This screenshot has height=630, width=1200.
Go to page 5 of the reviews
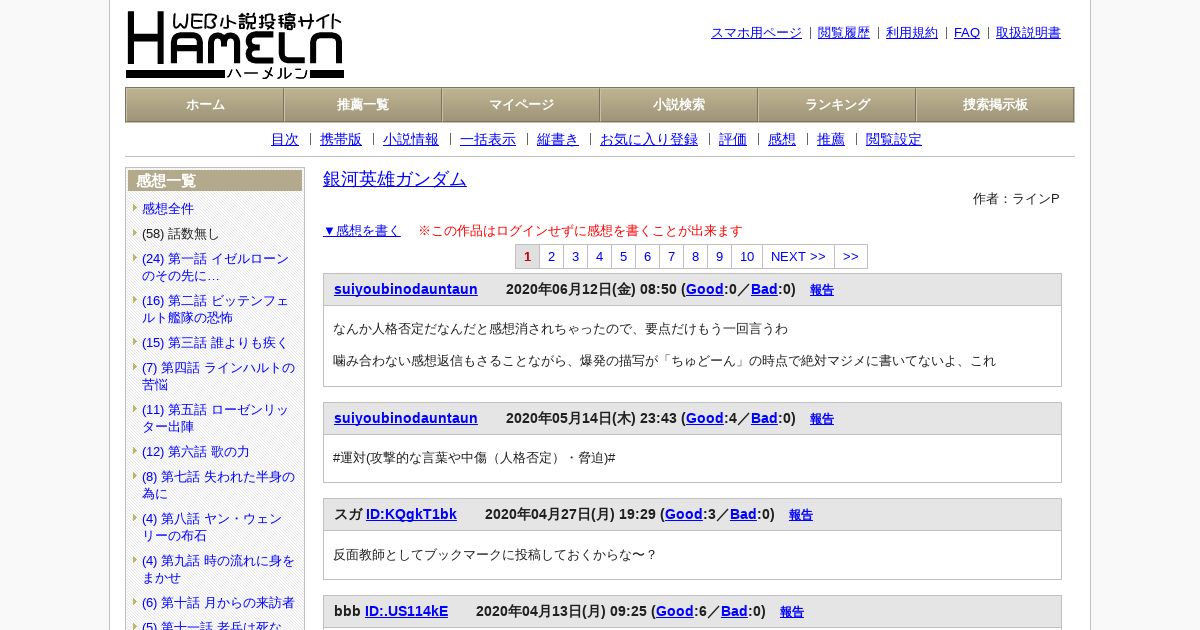(x=623, y=256)
